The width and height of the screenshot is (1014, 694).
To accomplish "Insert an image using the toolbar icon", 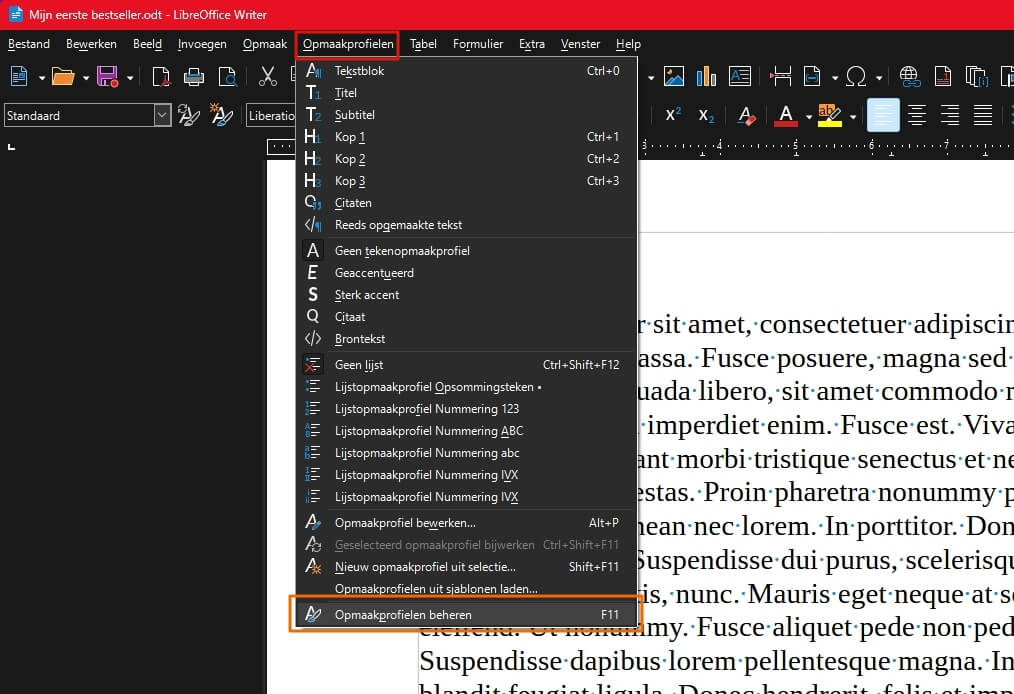I will pyautogui.click(x=674, y=77).
